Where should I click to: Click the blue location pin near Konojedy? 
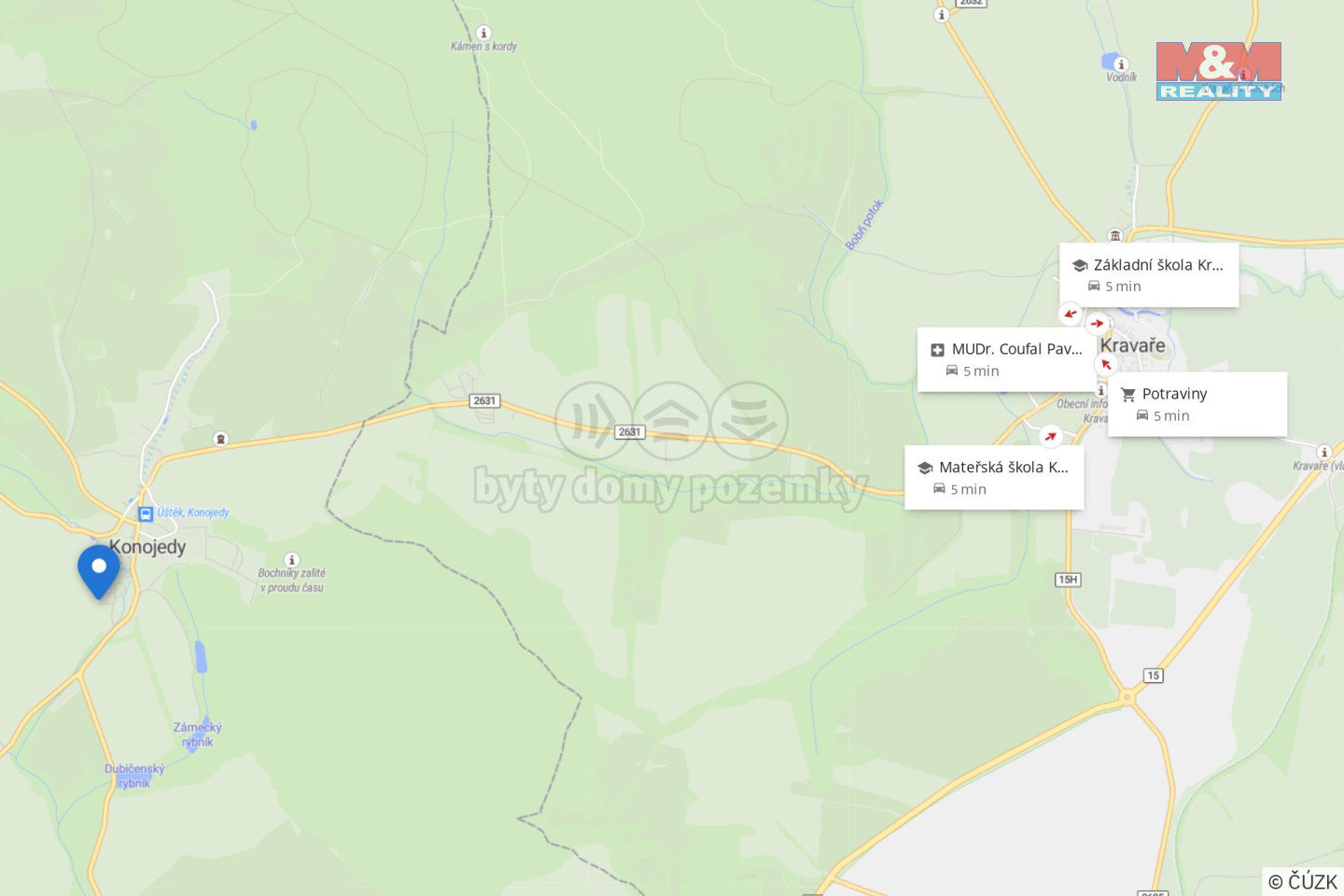coord(98,571)
